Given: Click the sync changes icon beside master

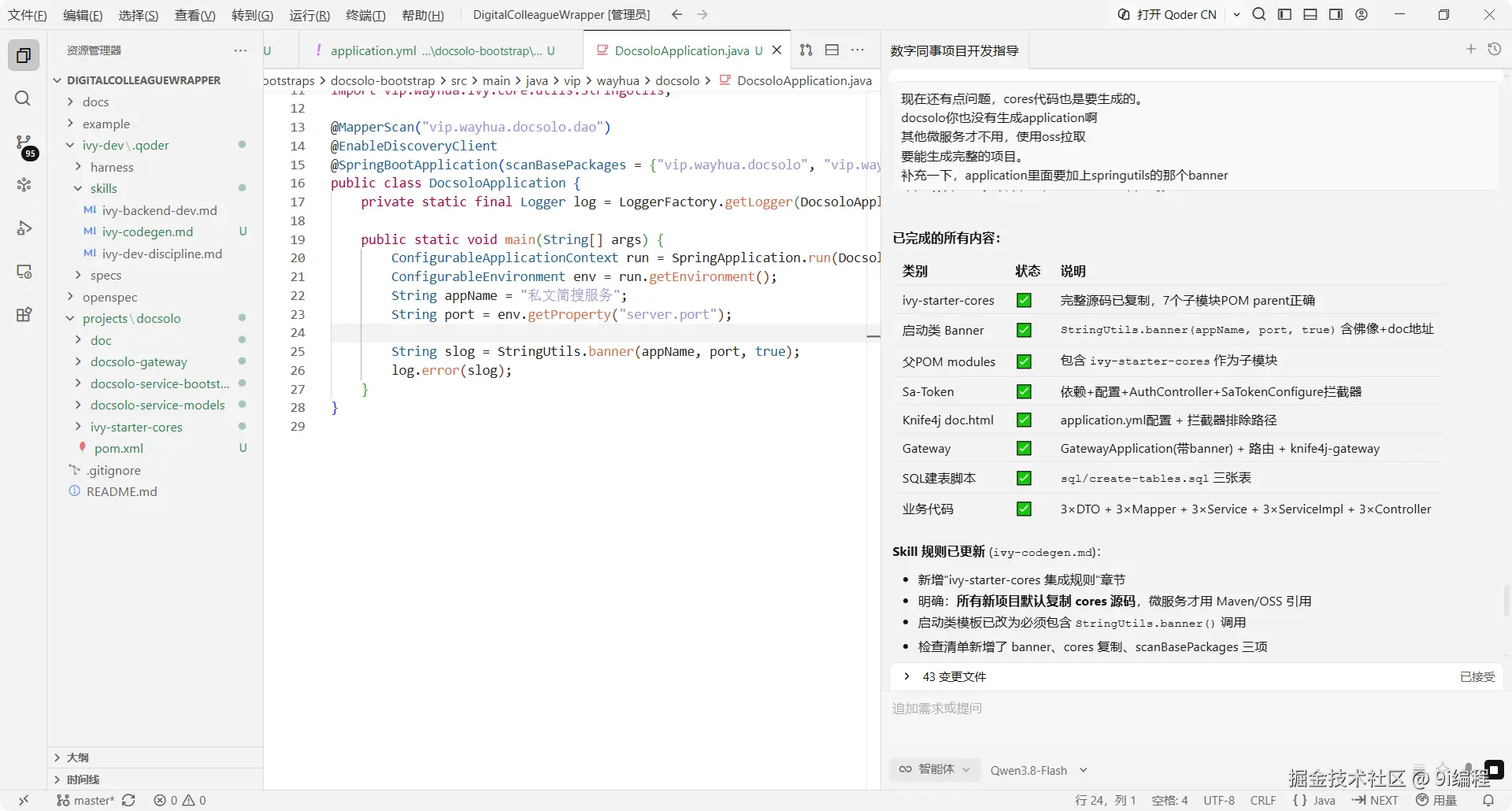Looking at the screenshot, I should tap(128, 800).
